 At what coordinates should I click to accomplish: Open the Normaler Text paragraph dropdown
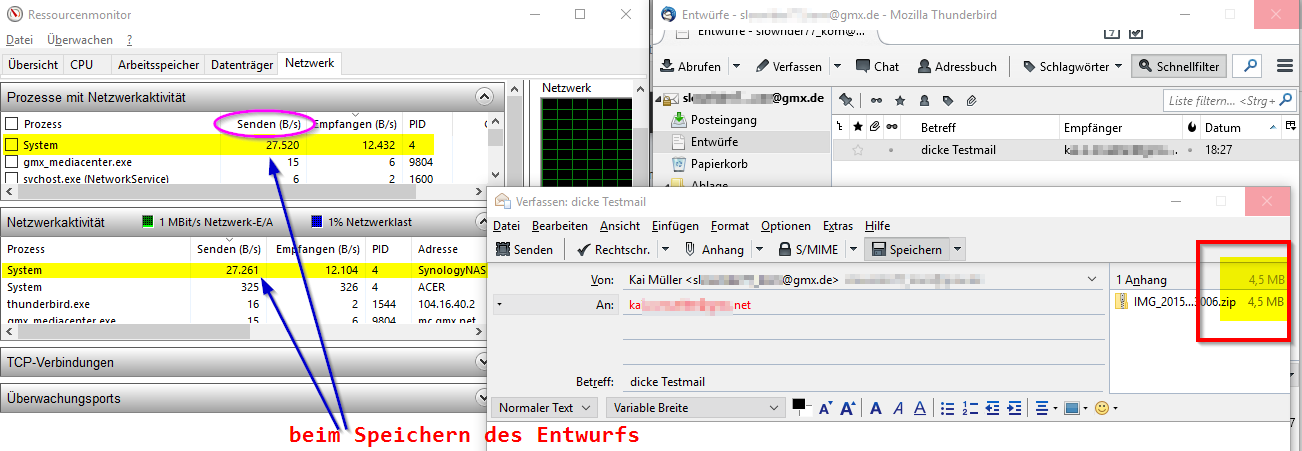pos(545,408)
